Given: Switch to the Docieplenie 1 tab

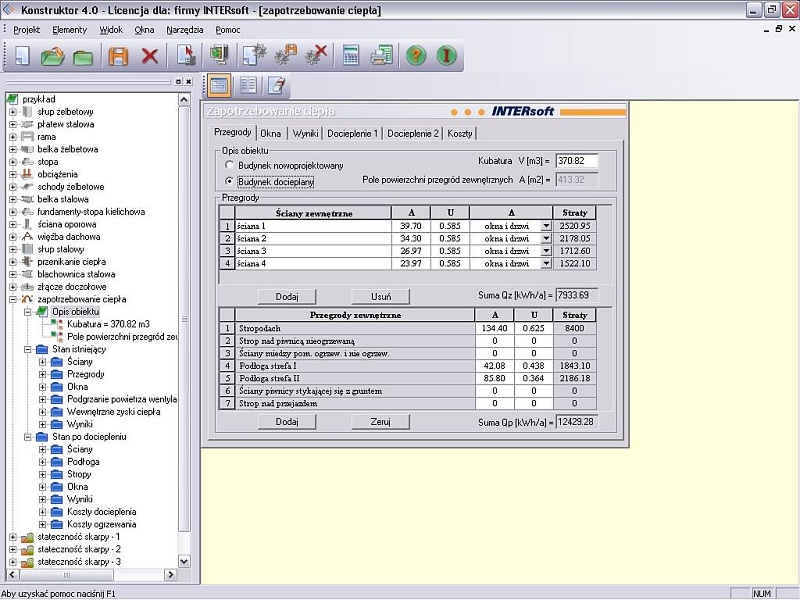Looking at the screenshot, I should [x=353, y=134].
